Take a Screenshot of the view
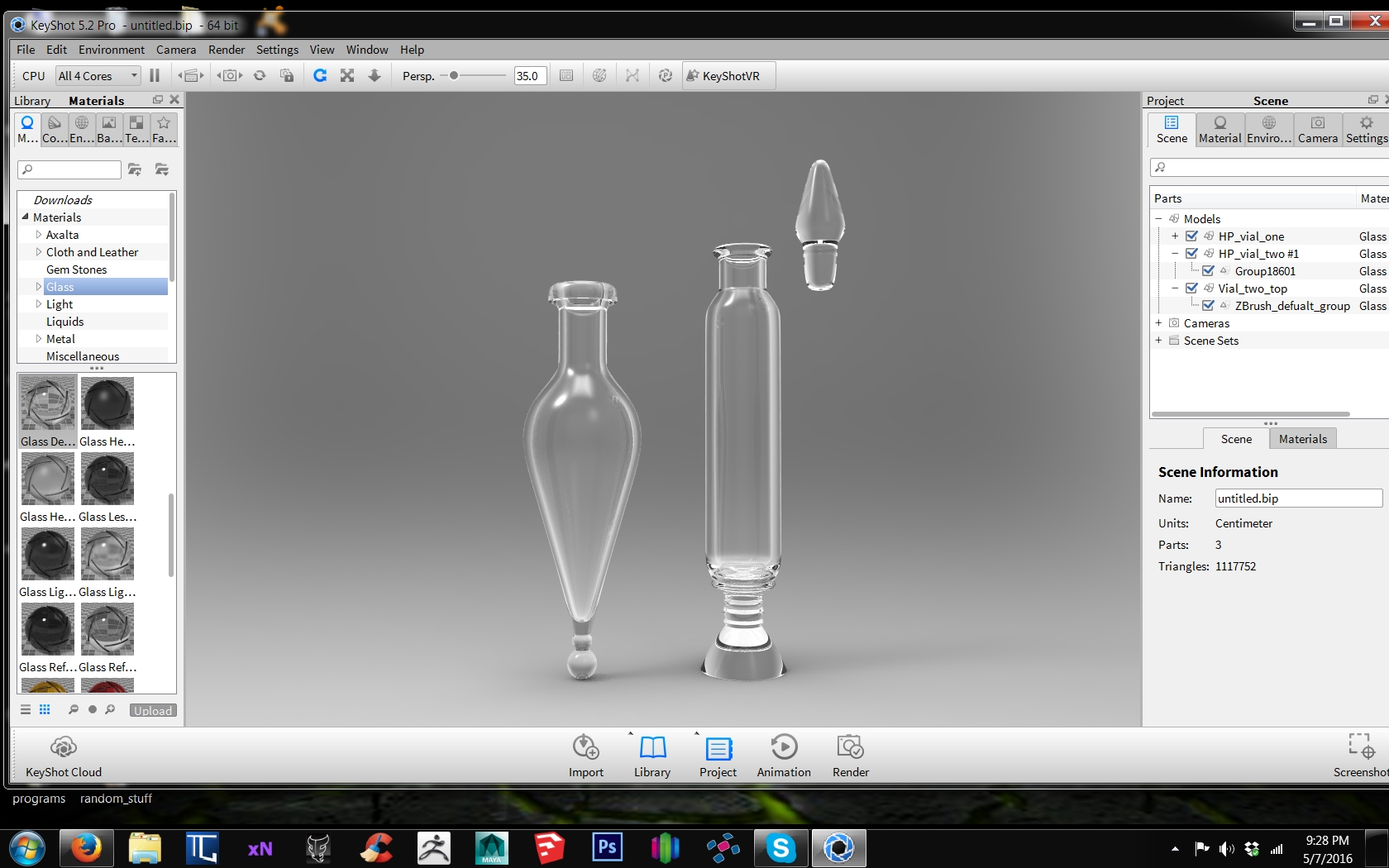 pos(1360,756)
